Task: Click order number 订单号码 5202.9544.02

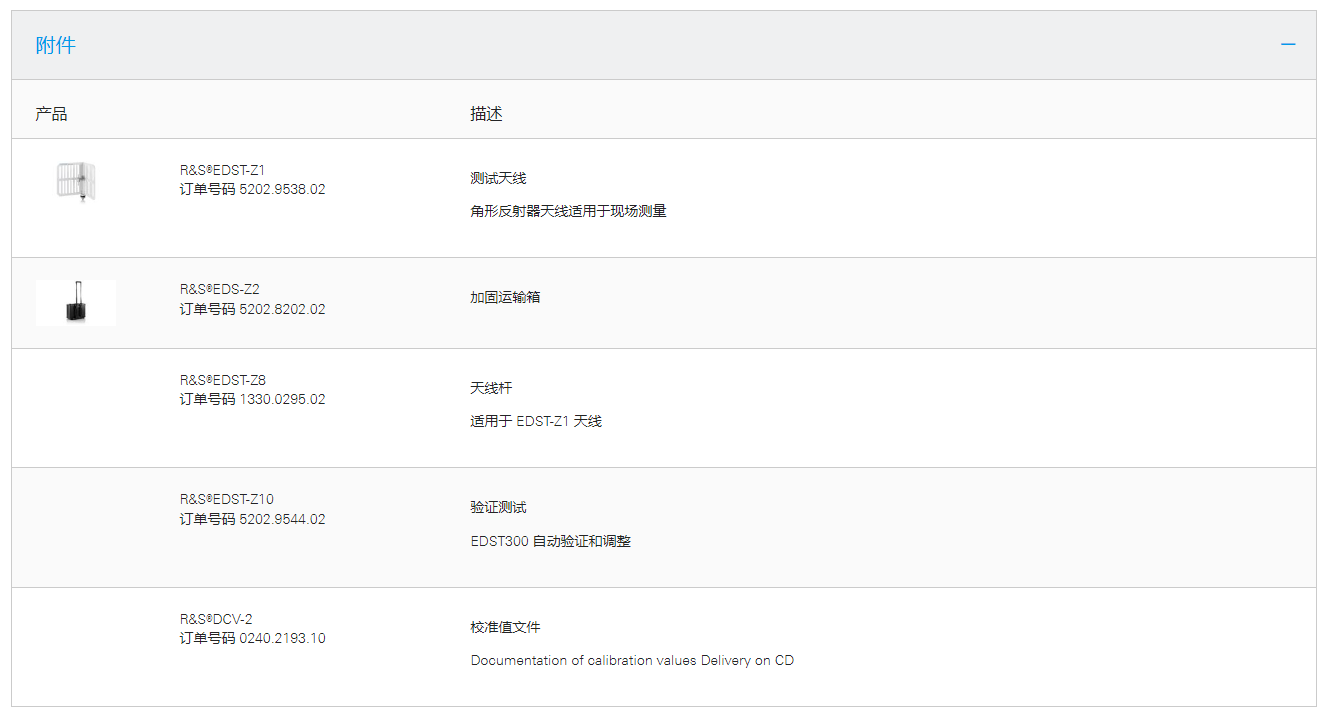Action: (252, 519)
